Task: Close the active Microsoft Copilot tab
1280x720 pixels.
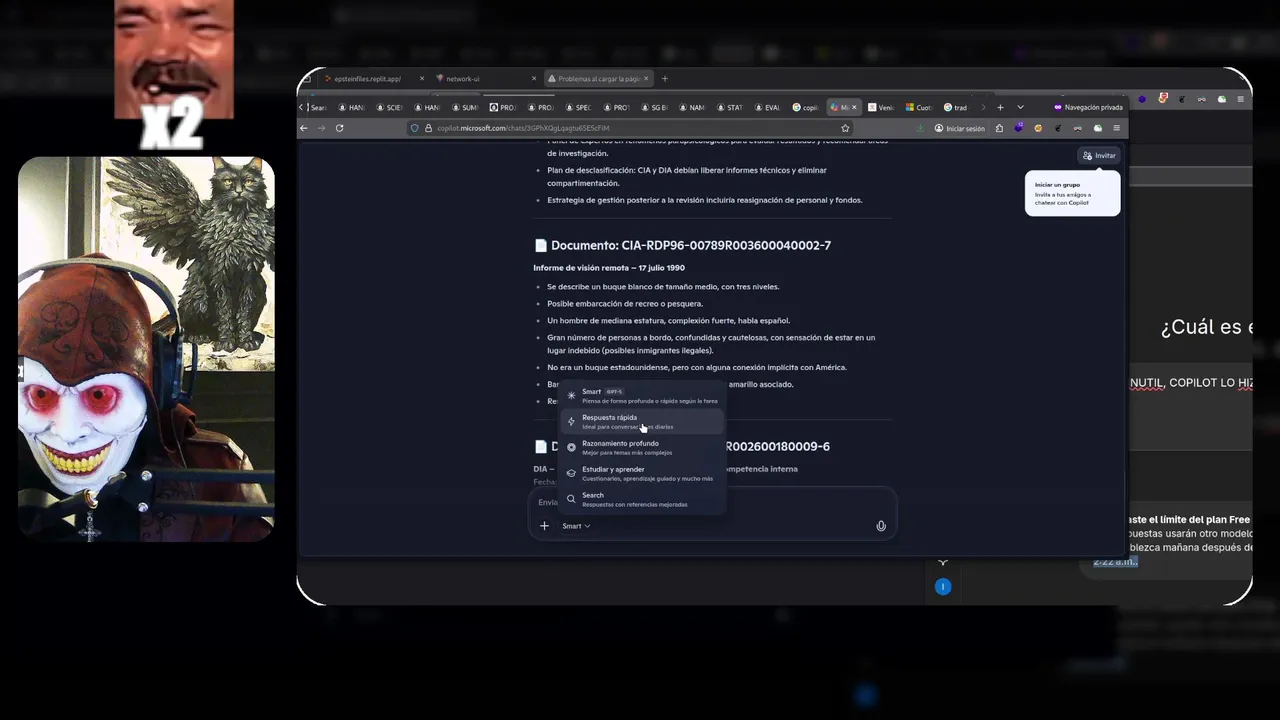Action: [x=854, y=107]
